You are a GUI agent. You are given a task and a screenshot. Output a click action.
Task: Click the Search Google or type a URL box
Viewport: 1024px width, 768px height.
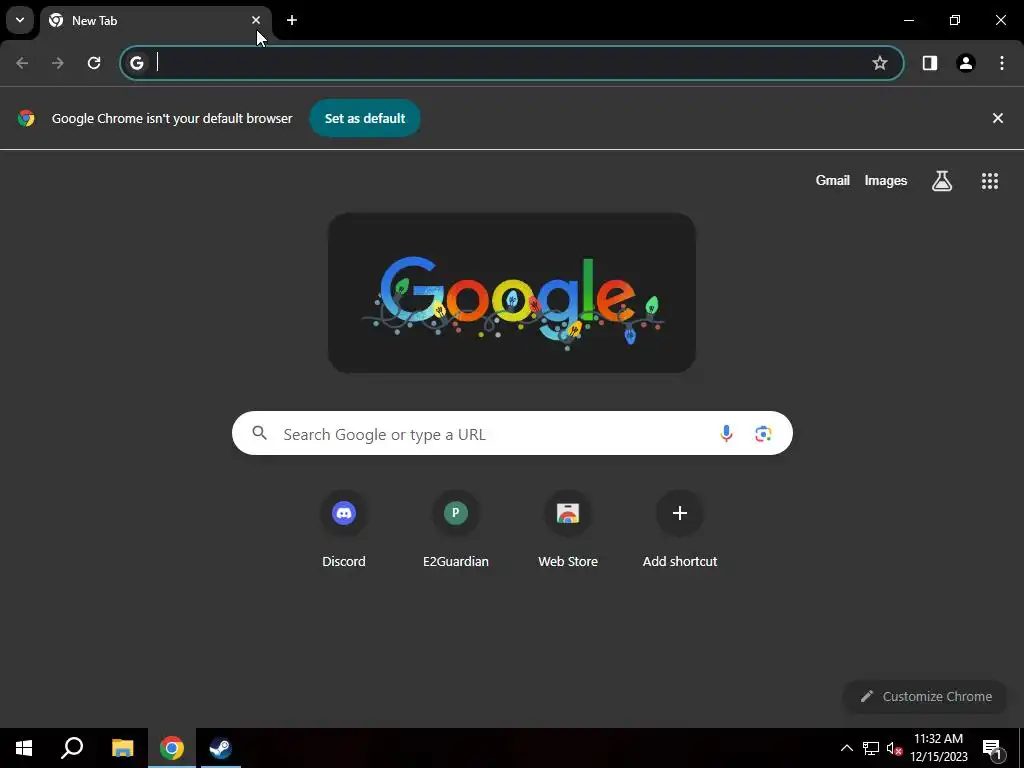512,434
